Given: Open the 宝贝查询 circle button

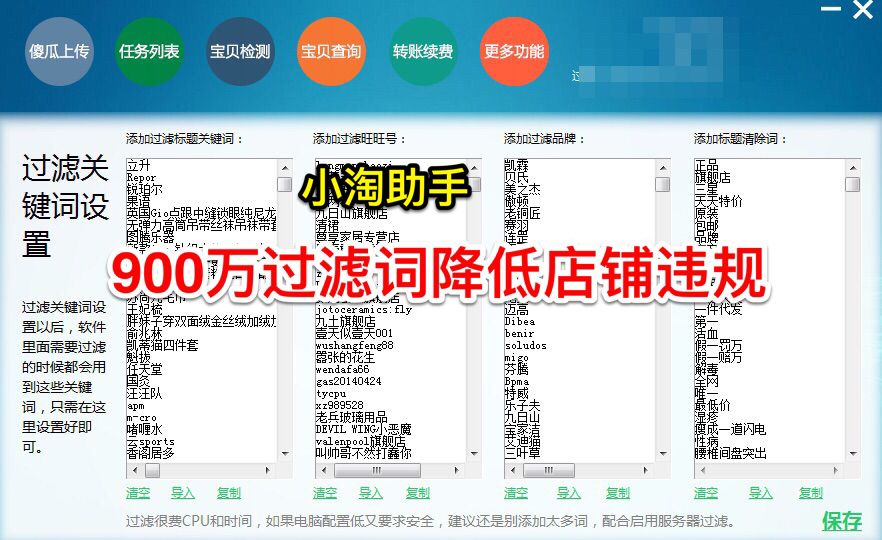Looking at the screenshot, I should pyautogui.click(x=331, y=51).
